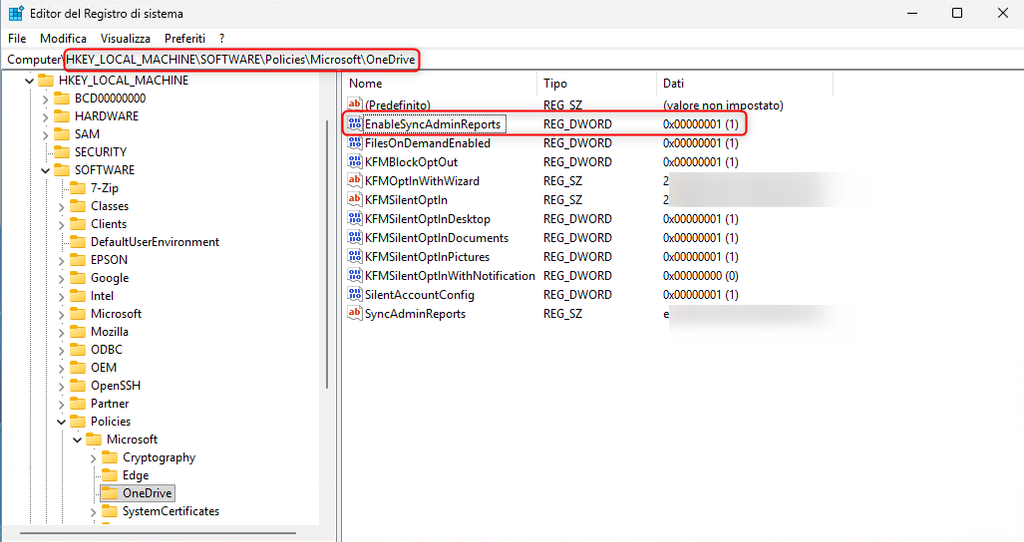Collapse the SOFTWARE key
This screenshot has height=542, width=1024.
[x=45, y=170]
